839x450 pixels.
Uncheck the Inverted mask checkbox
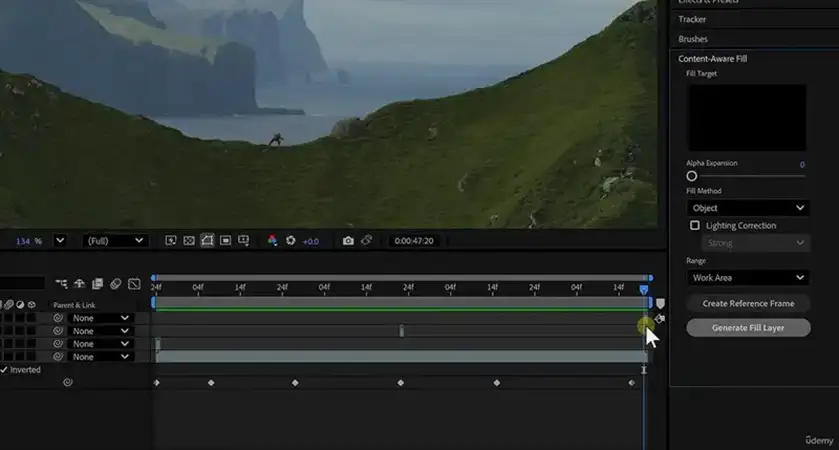coord(4,370)
